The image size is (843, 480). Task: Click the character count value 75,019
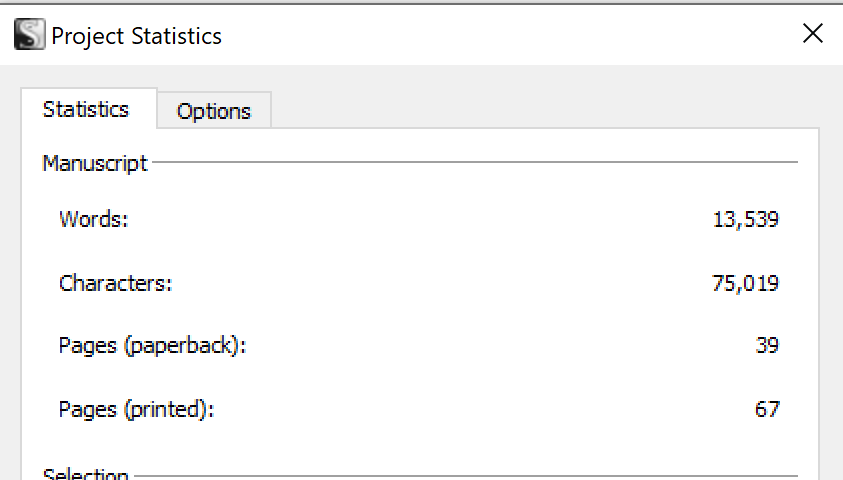(745, 283)
